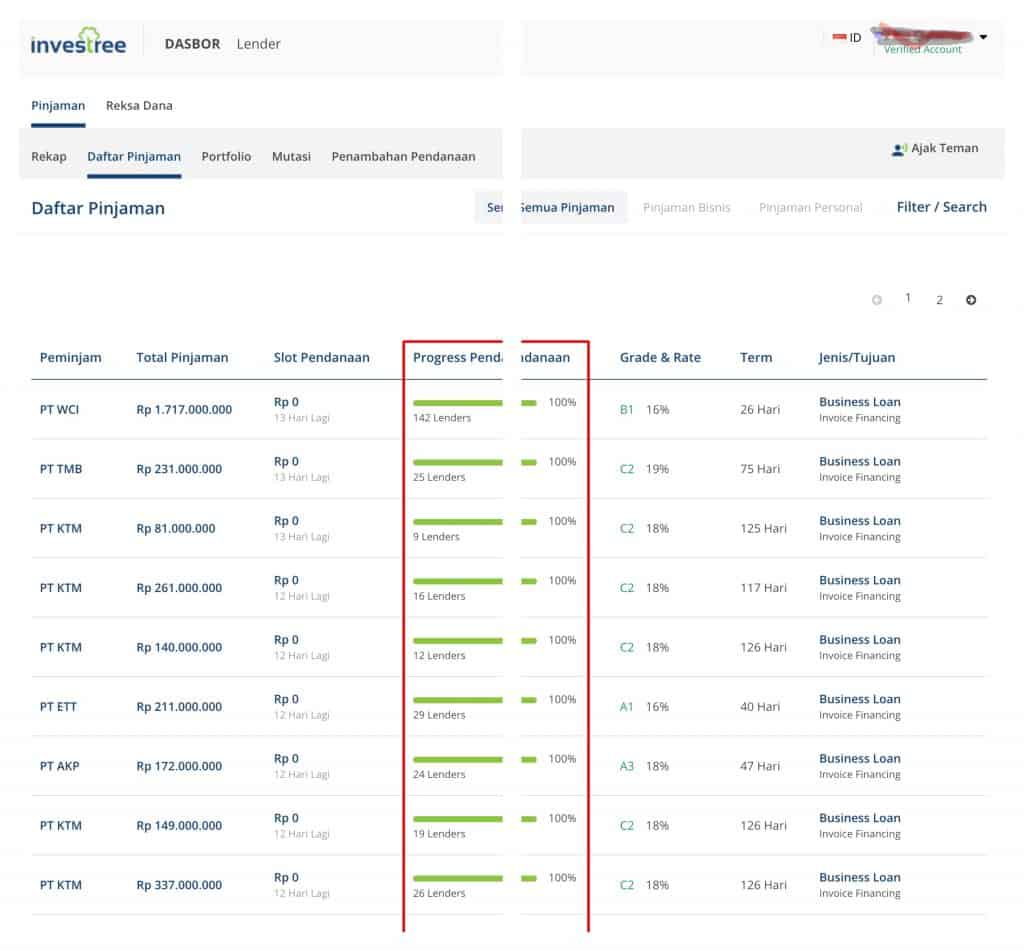The height and width of the screenshot is (951, 1024).
Task: Open the Portfolio tab
Action: [x=225, y=156]
